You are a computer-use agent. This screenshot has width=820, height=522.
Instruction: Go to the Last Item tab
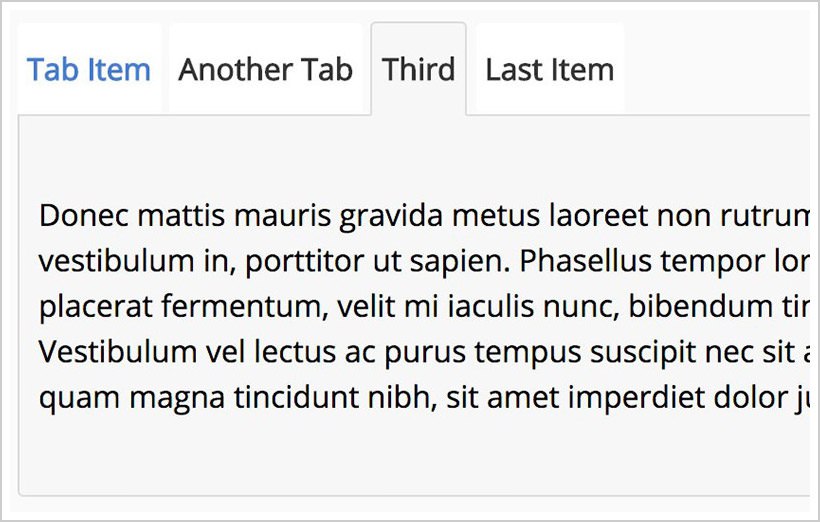click(x=550, y=70)
